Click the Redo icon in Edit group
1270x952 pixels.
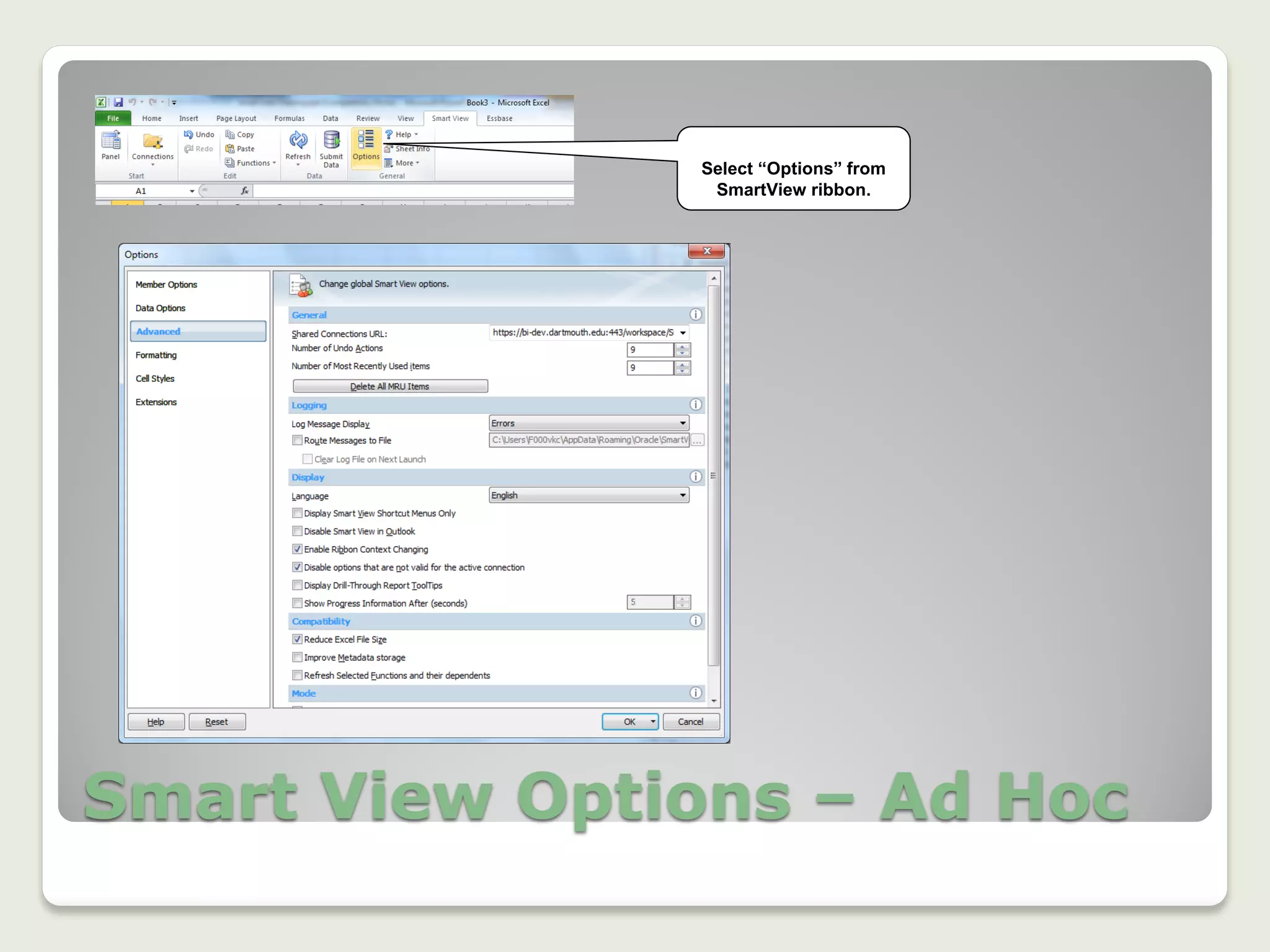click(x=189, y=148)
